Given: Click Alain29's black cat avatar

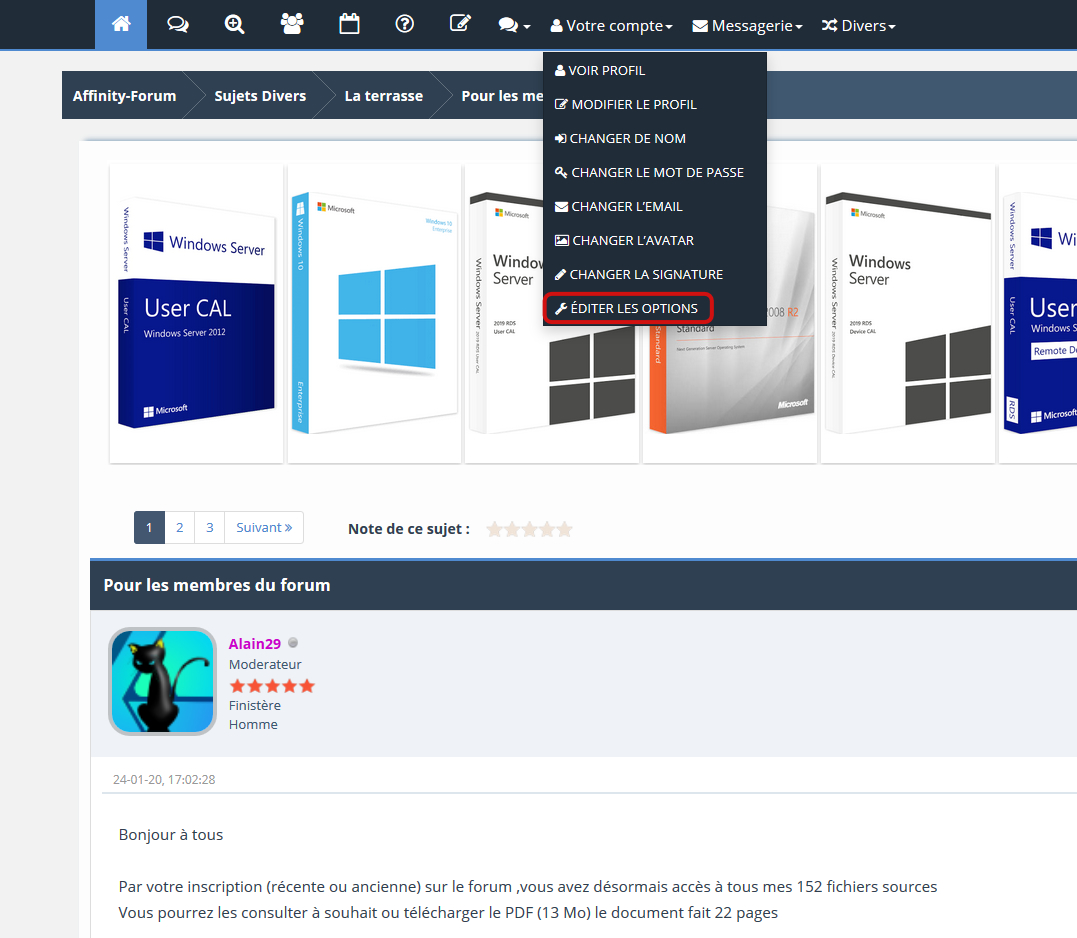Looking at the screenshot, I should (163, 681).
